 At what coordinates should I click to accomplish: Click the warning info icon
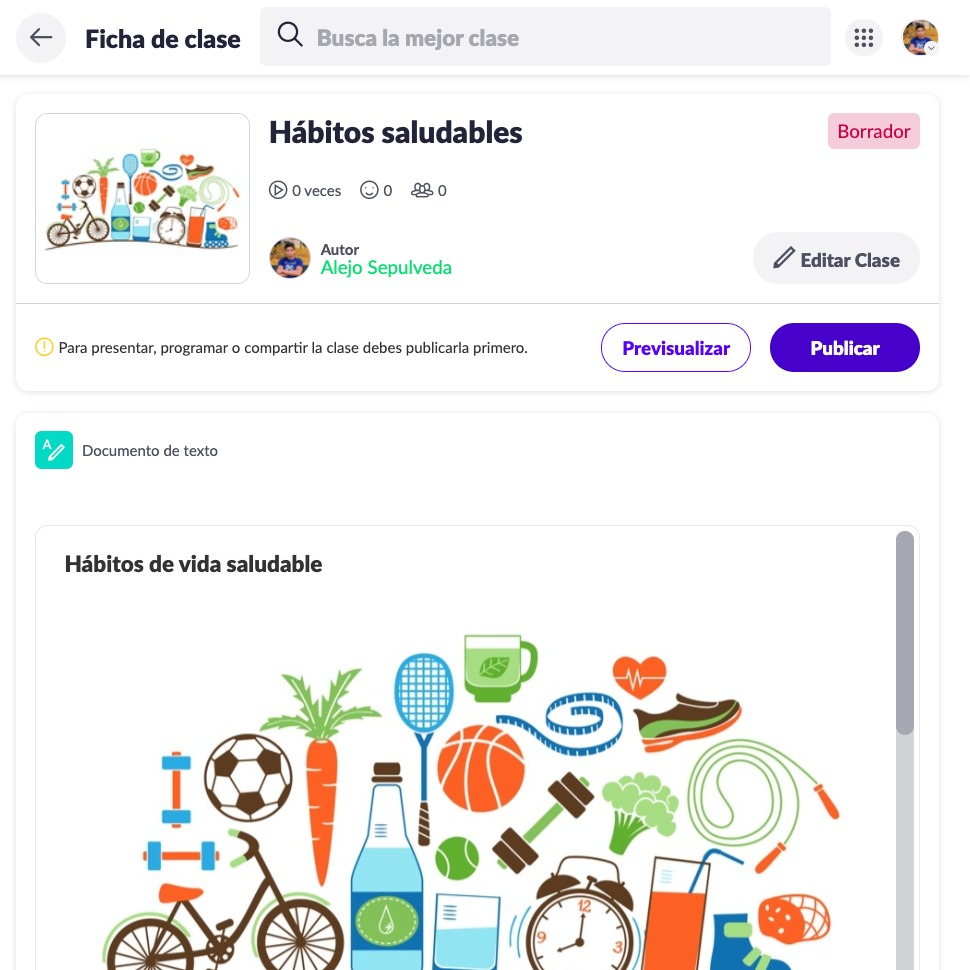[x=44, y=347]
